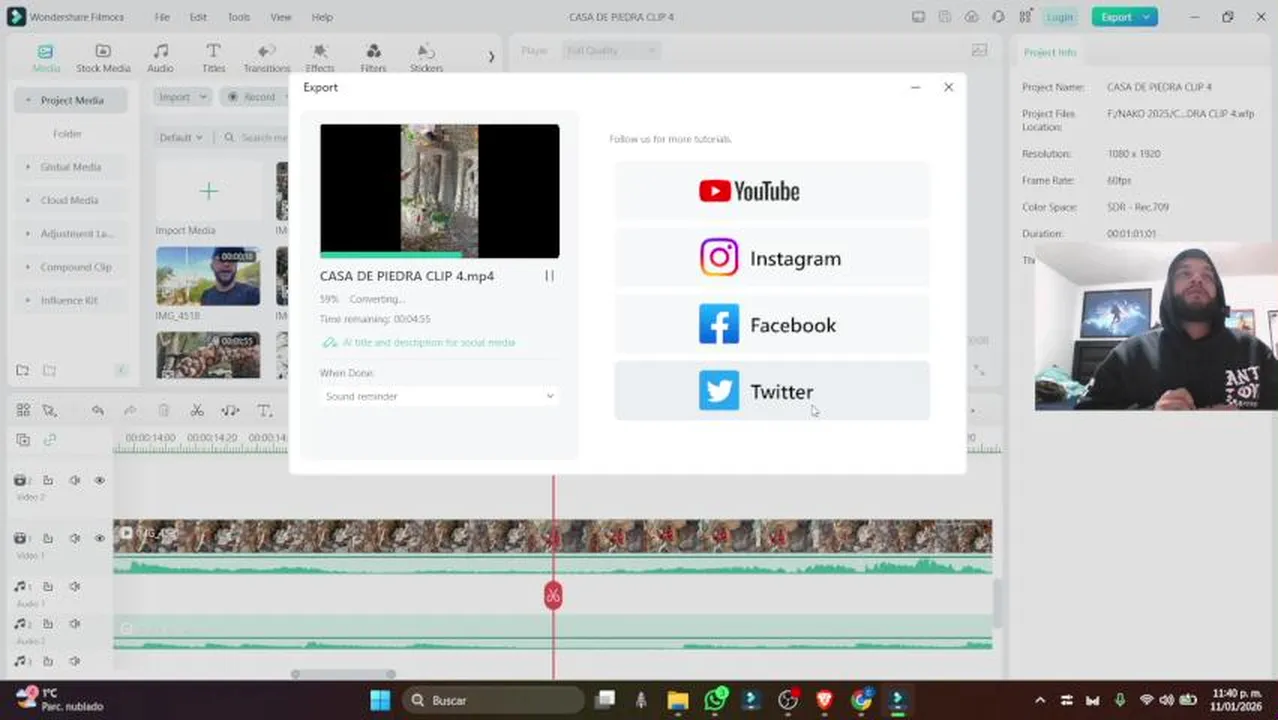This screenshot has height=720, width=1278.
Task: Open the Audio library tab
Action: point(160,58)
